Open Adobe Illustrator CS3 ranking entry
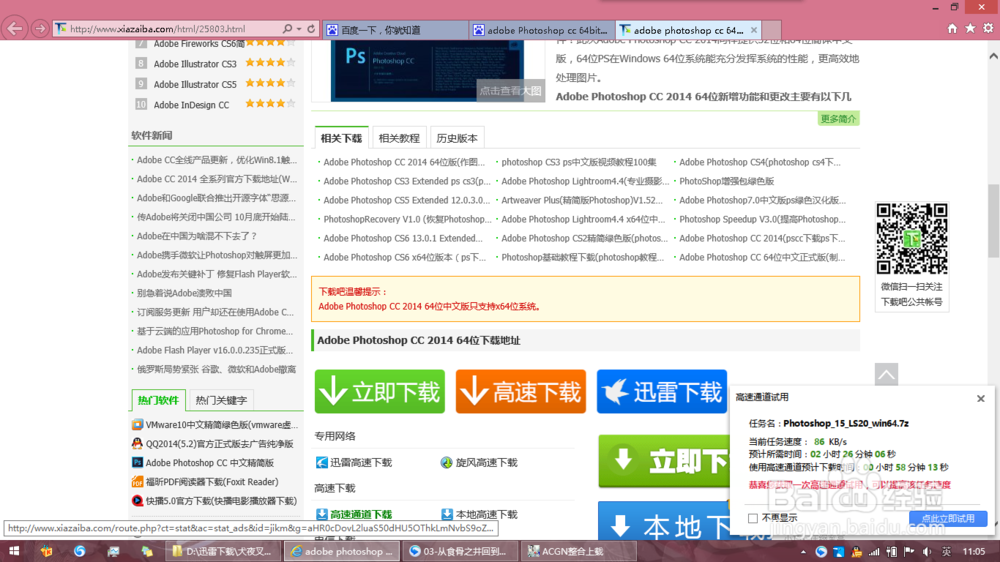This screenshot has height=562, width=1000. (x=195, y=64)
